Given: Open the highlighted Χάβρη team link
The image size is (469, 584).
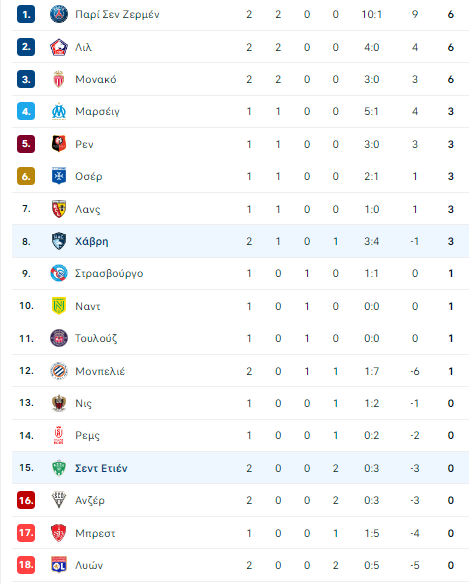Looking at the screenshot, I should (x=92, y=241).
